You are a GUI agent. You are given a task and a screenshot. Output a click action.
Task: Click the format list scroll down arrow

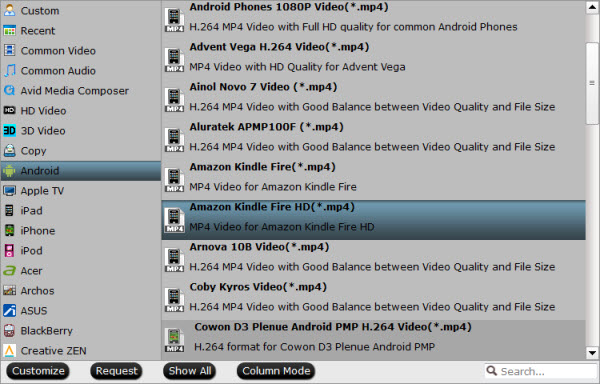point(592,353)
